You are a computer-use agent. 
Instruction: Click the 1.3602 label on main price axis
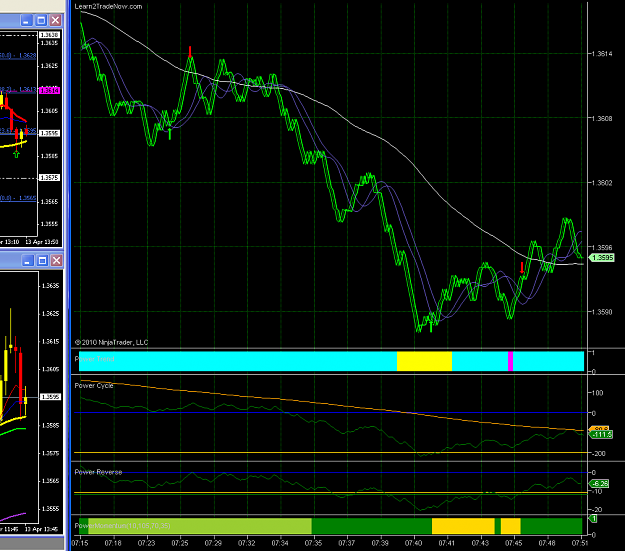click(602, 183)
